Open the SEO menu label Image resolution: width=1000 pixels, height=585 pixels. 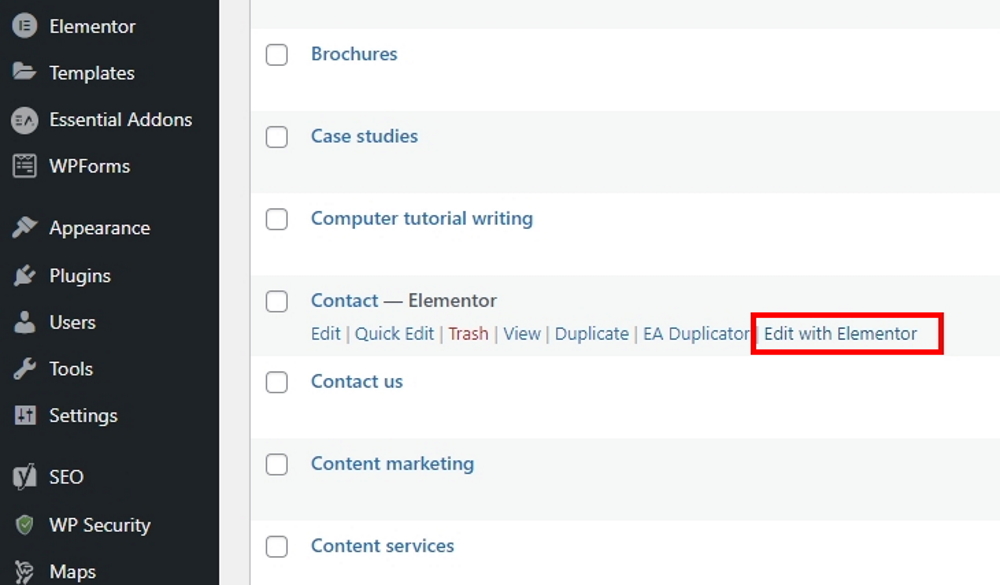click(x=66, y=477)
